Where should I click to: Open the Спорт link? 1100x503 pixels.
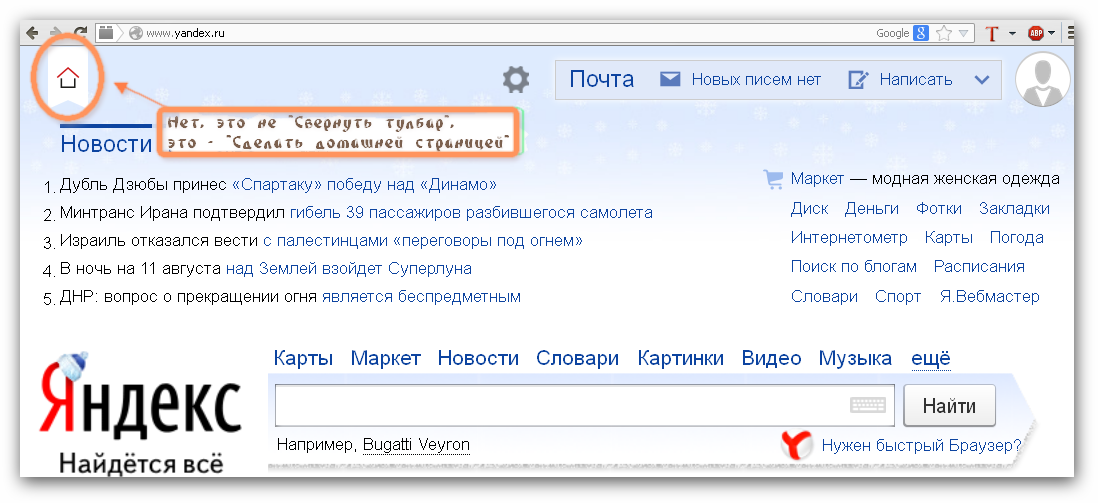click(898, 297)
